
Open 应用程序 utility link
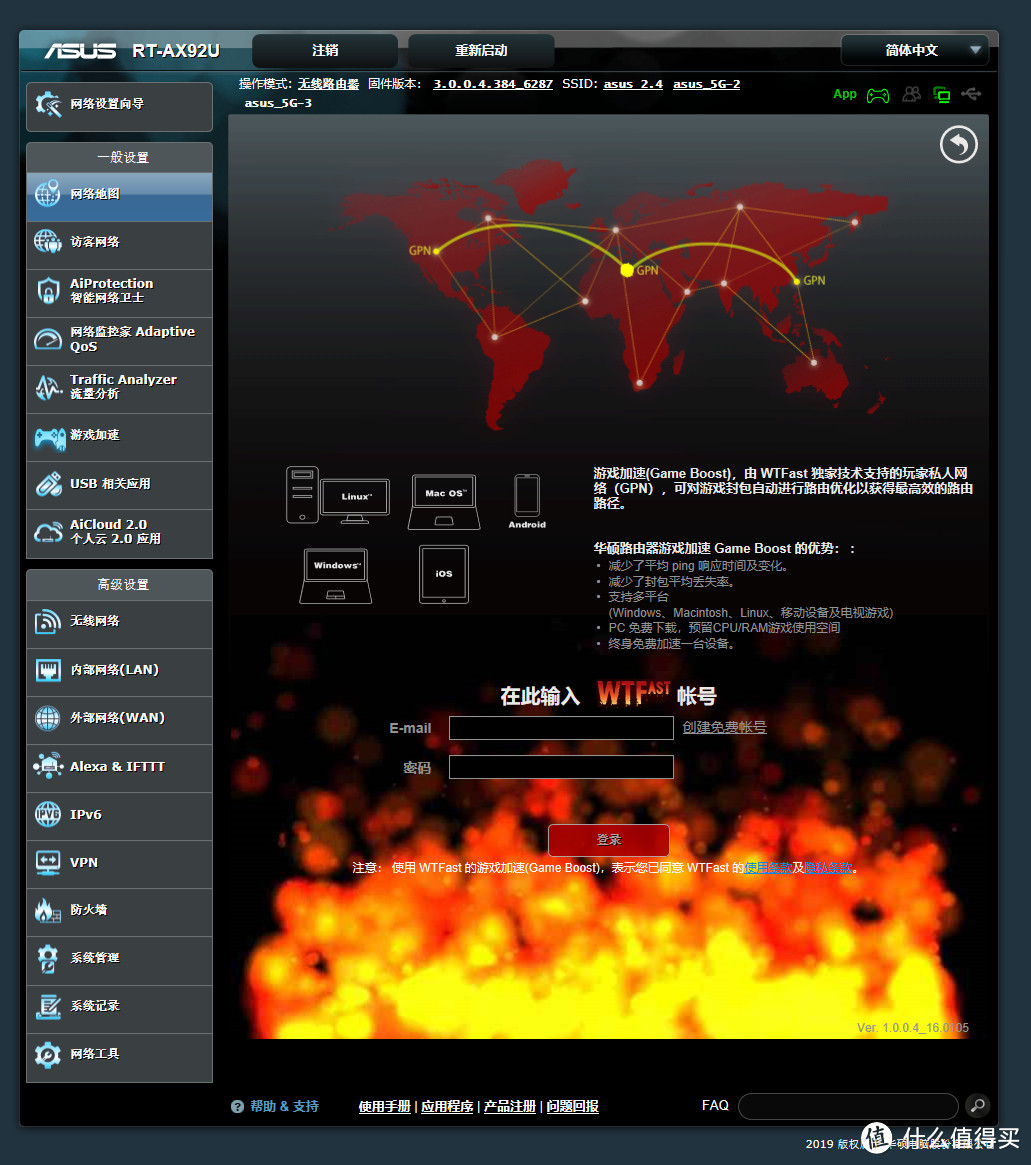[447, 1106]
